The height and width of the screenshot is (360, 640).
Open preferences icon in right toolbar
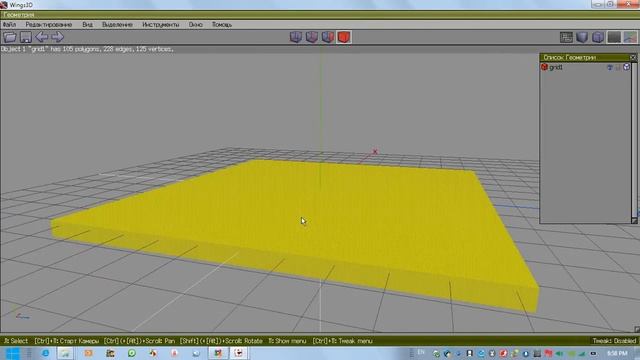click(x=566, y=37)
